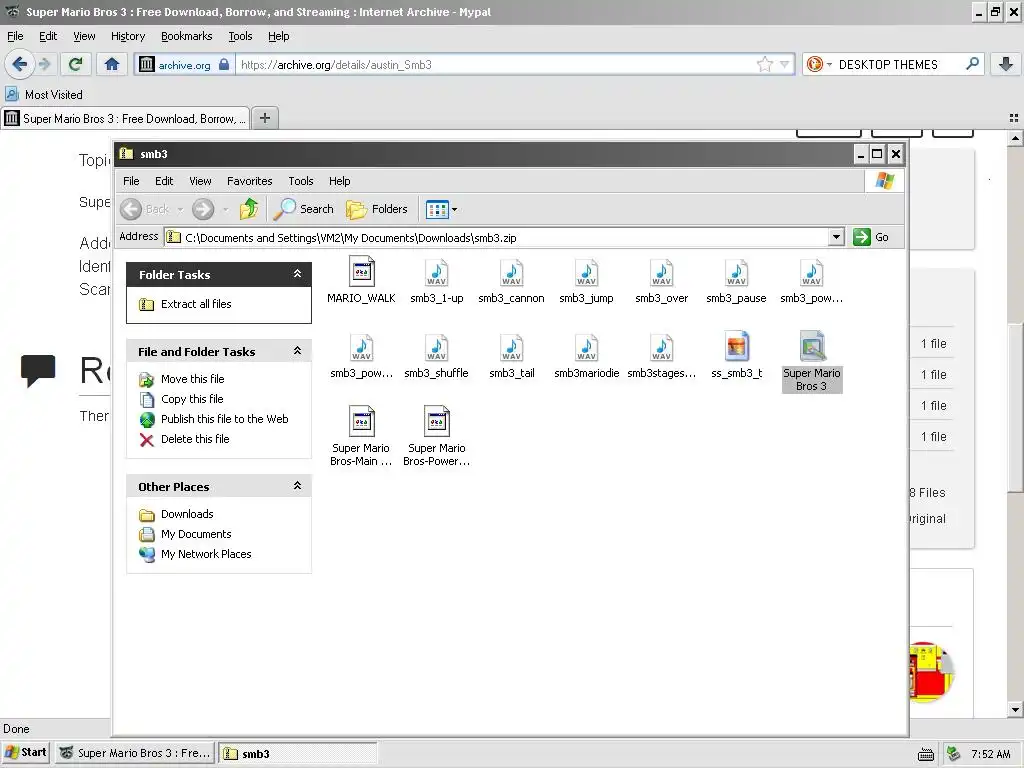This screenshot has height=768, width=1024.
Task: Click the Go button by address bar
Action: click(871, 237)
